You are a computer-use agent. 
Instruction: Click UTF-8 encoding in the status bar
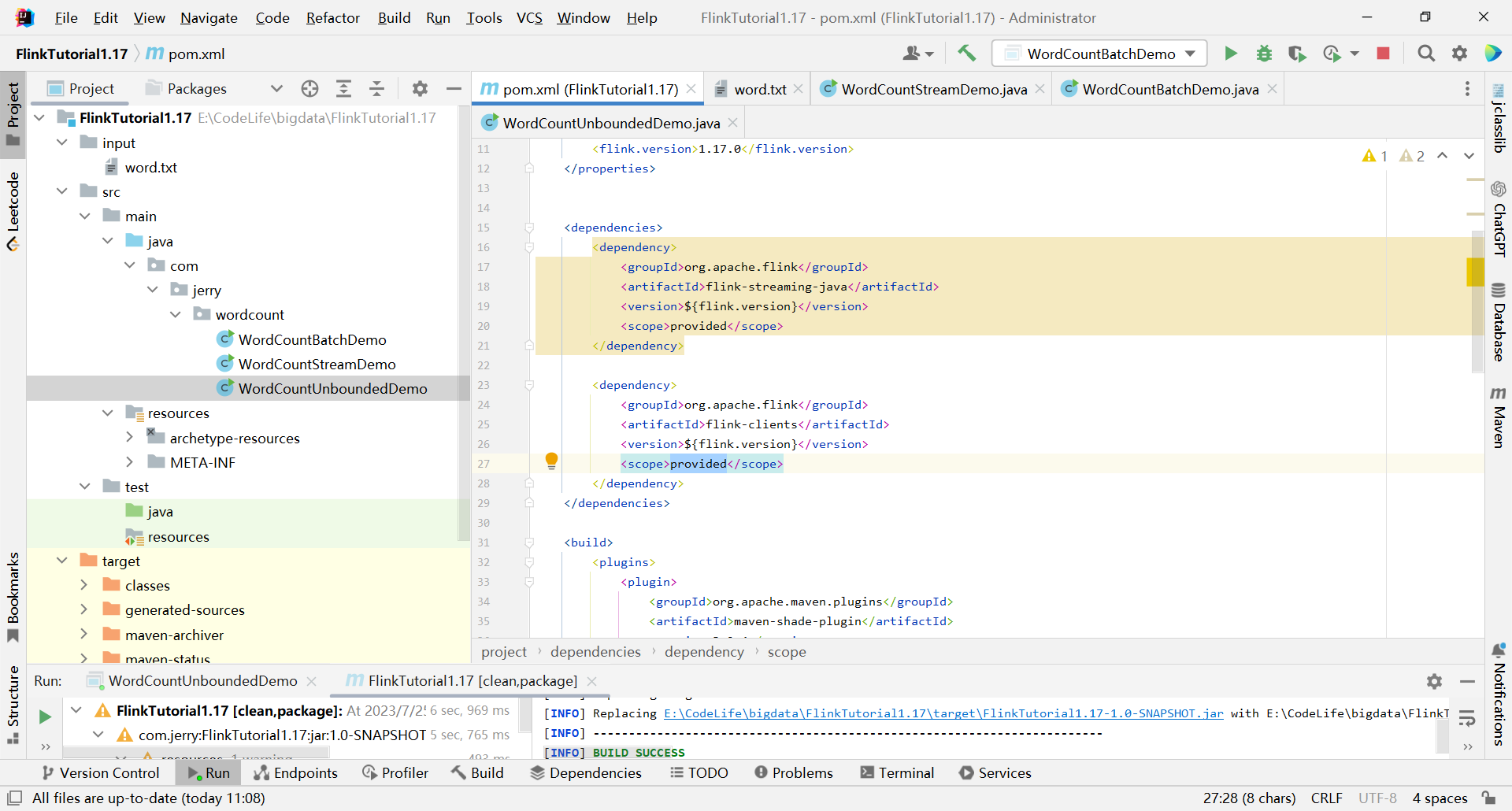[1377, 798]
